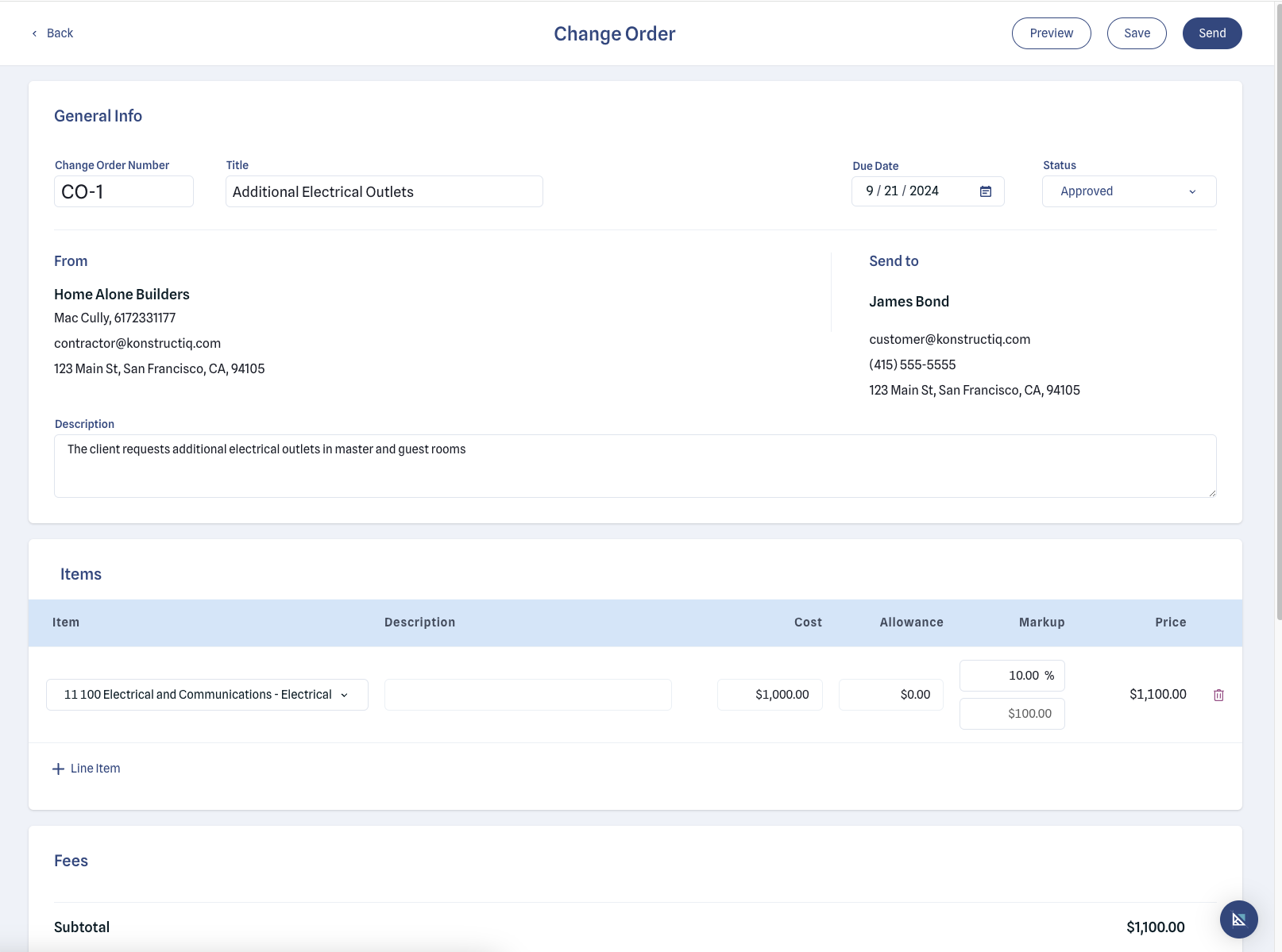Select the Line Item link to add a row
1282x952 pixels.
pyautogui.click(x=95, y=768)
